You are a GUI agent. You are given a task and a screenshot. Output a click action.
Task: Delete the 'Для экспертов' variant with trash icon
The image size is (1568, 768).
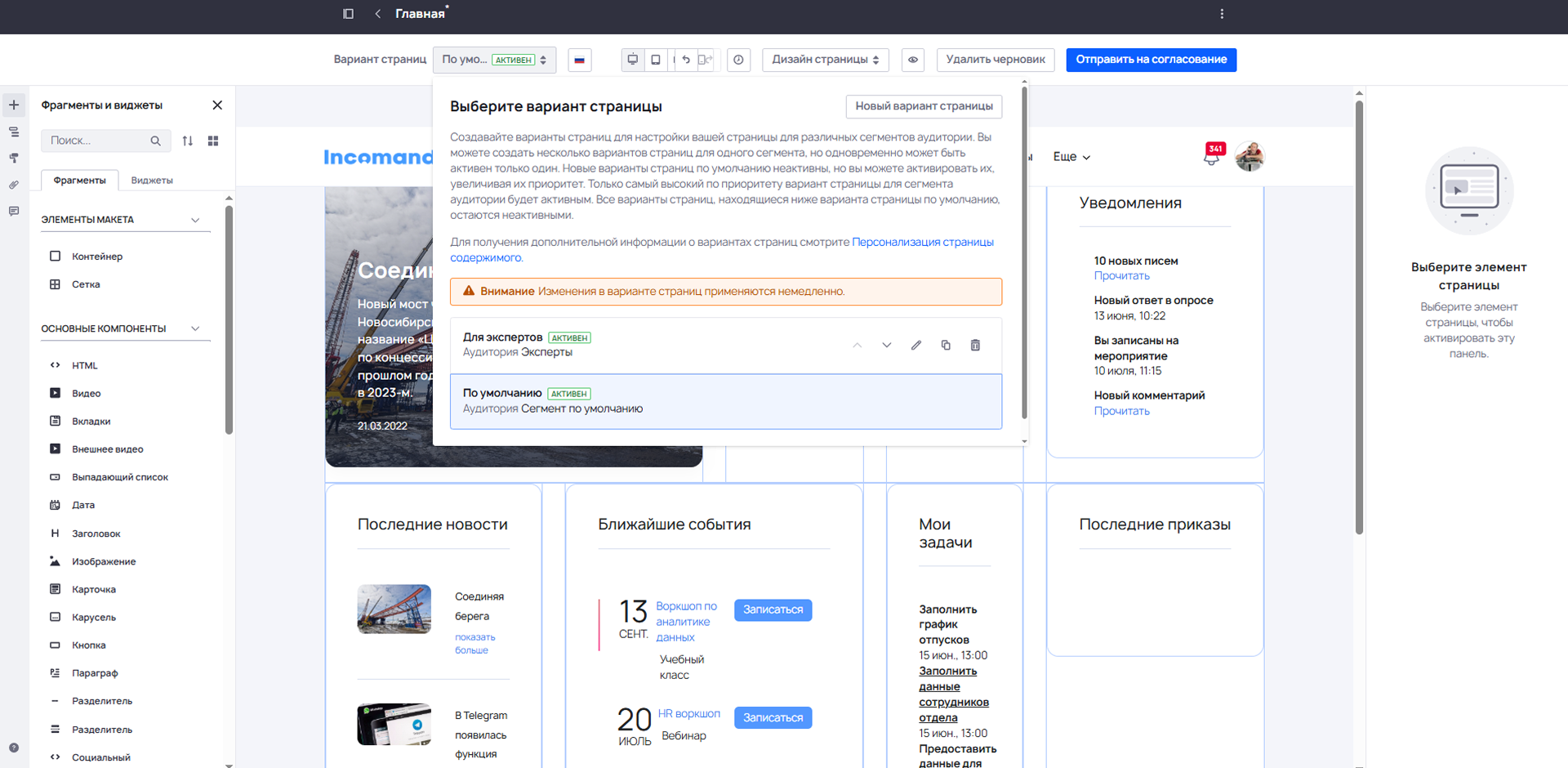point(975,346)
